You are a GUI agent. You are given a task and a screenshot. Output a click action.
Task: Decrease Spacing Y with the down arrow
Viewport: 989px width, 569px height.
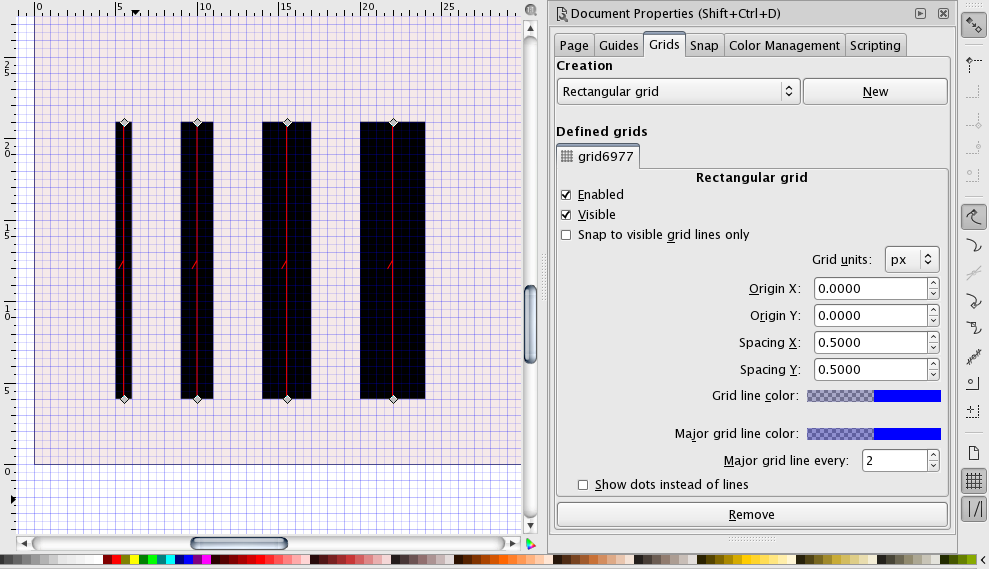tap(933, 375)
